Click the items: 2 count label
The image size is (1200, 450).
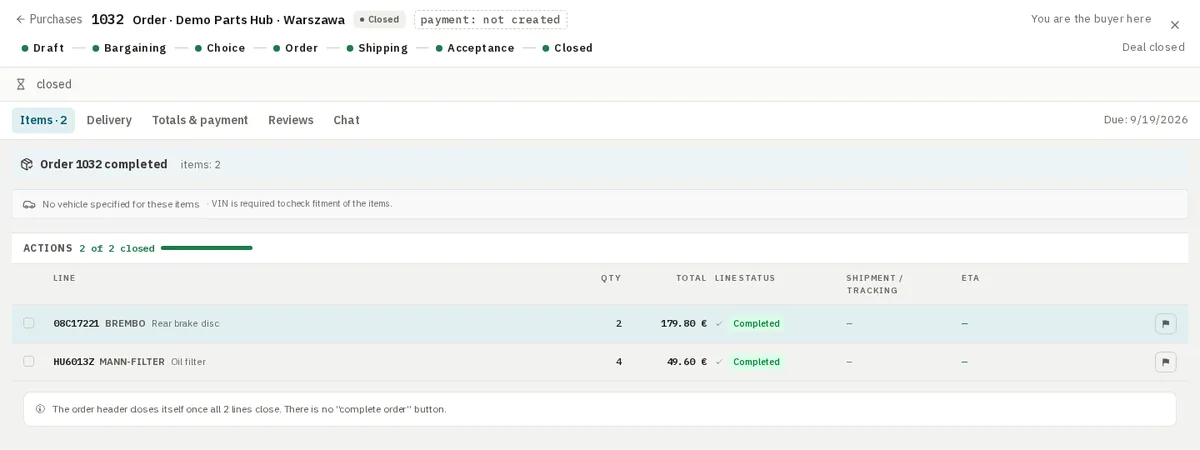(201, 164)
